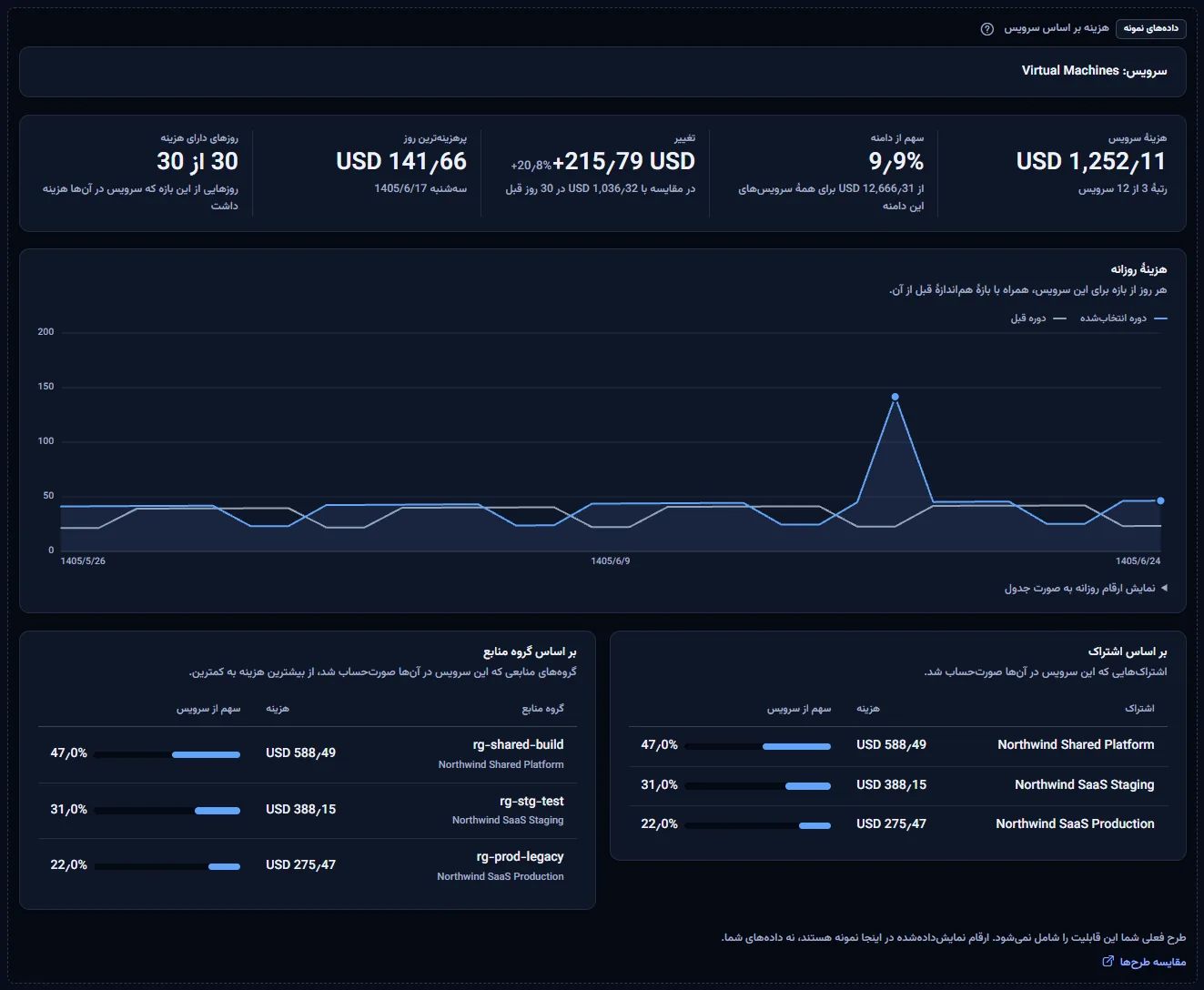Toggle دوره انتخاب‌شده legend series
Image resolution: width=1204 pixels, height=990 pixels.
1123,318
